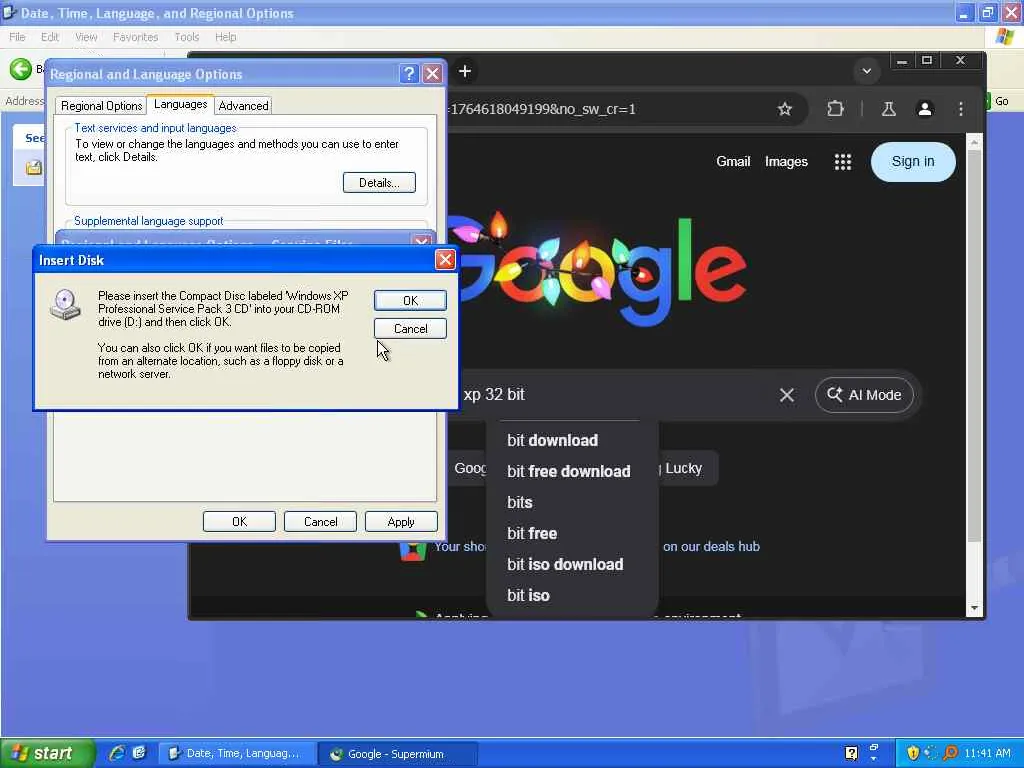Click OK in the Insert Disk dialog
The width and height of the screenshot is (1024, 768).
410,300
